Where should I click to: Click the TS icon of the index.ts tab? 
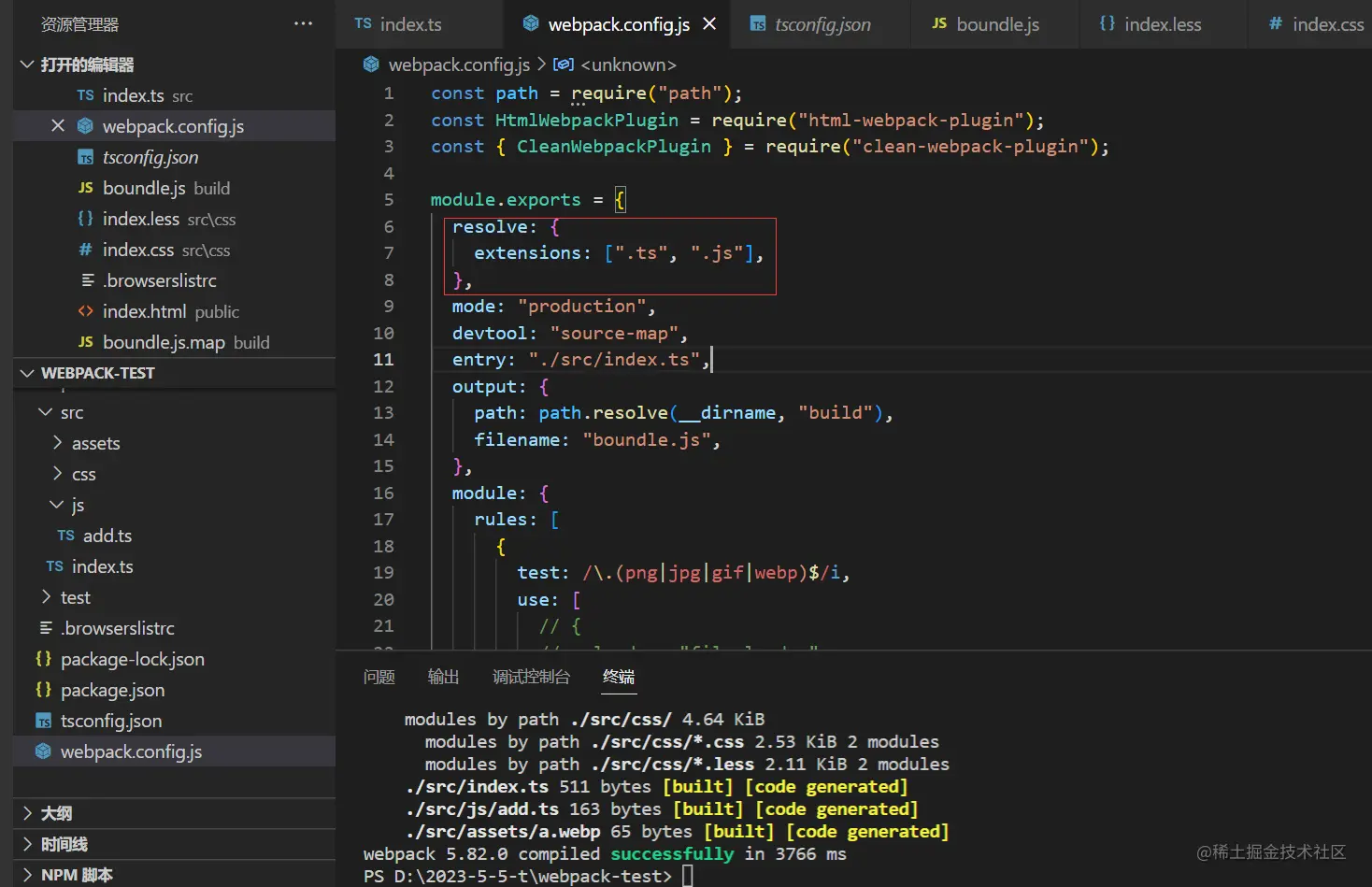364,23
